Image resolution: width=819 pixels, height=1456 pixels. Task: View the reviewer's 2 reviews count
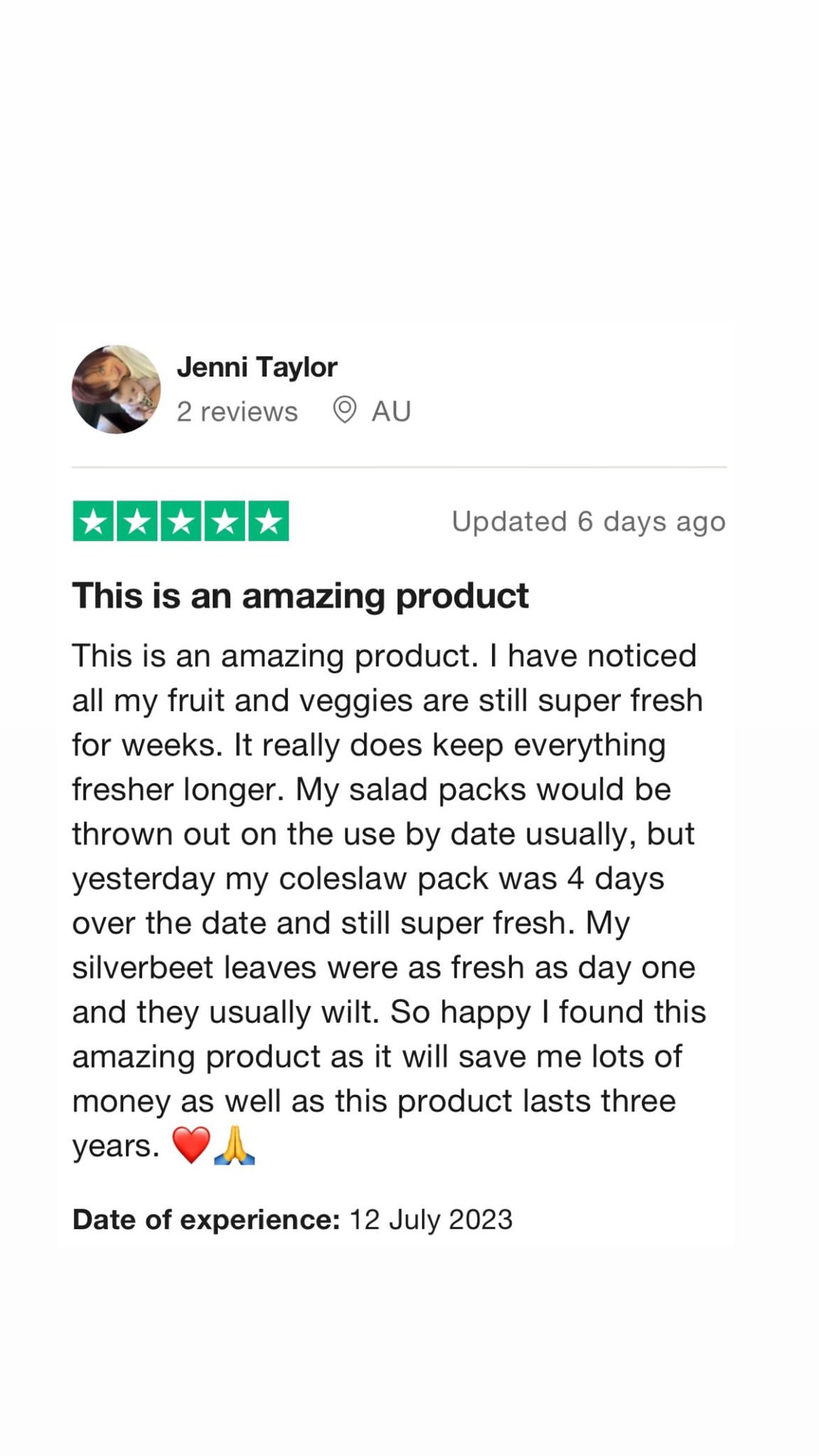(x=237, y=412)
